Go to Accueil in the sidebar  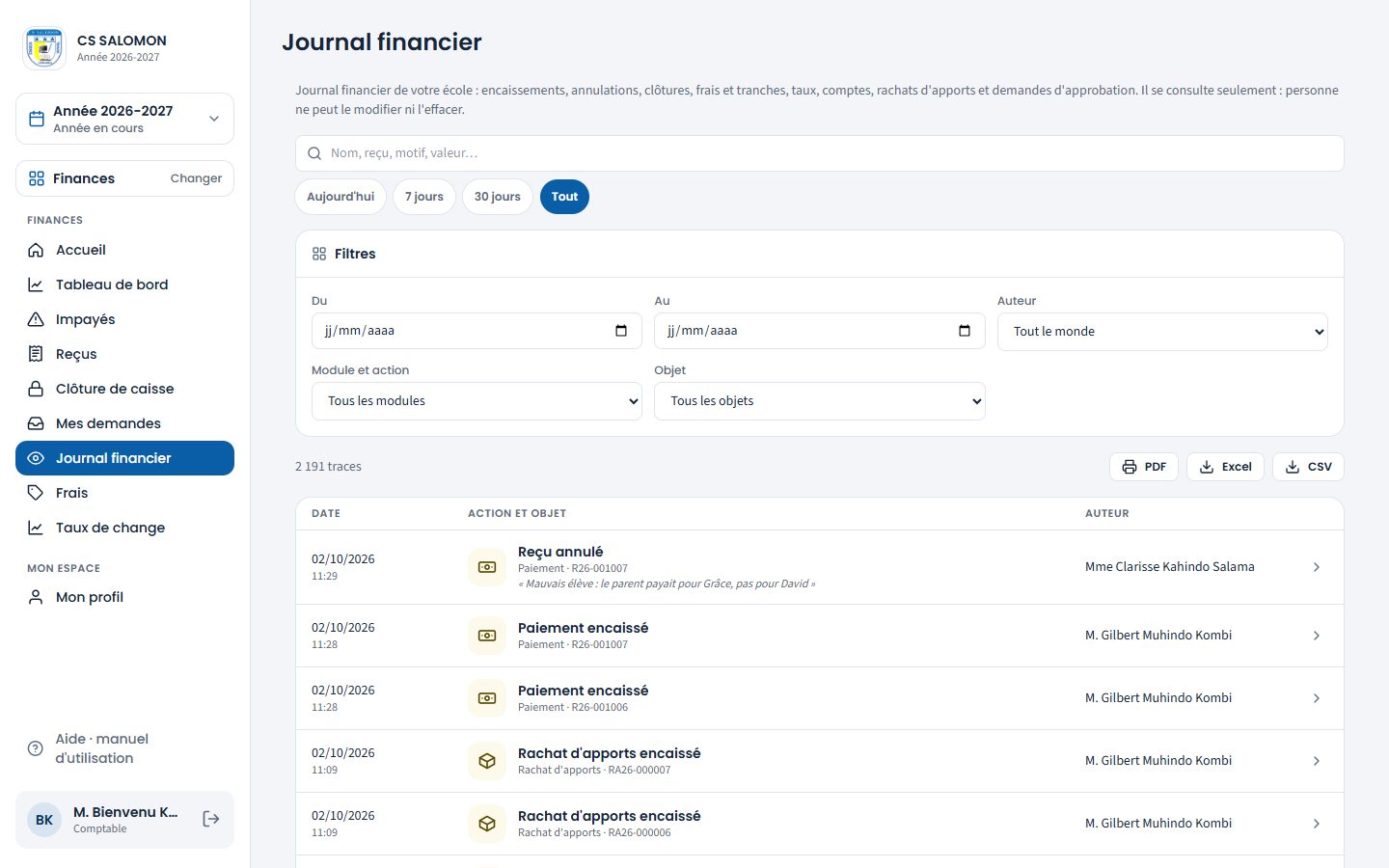[124, 250]
